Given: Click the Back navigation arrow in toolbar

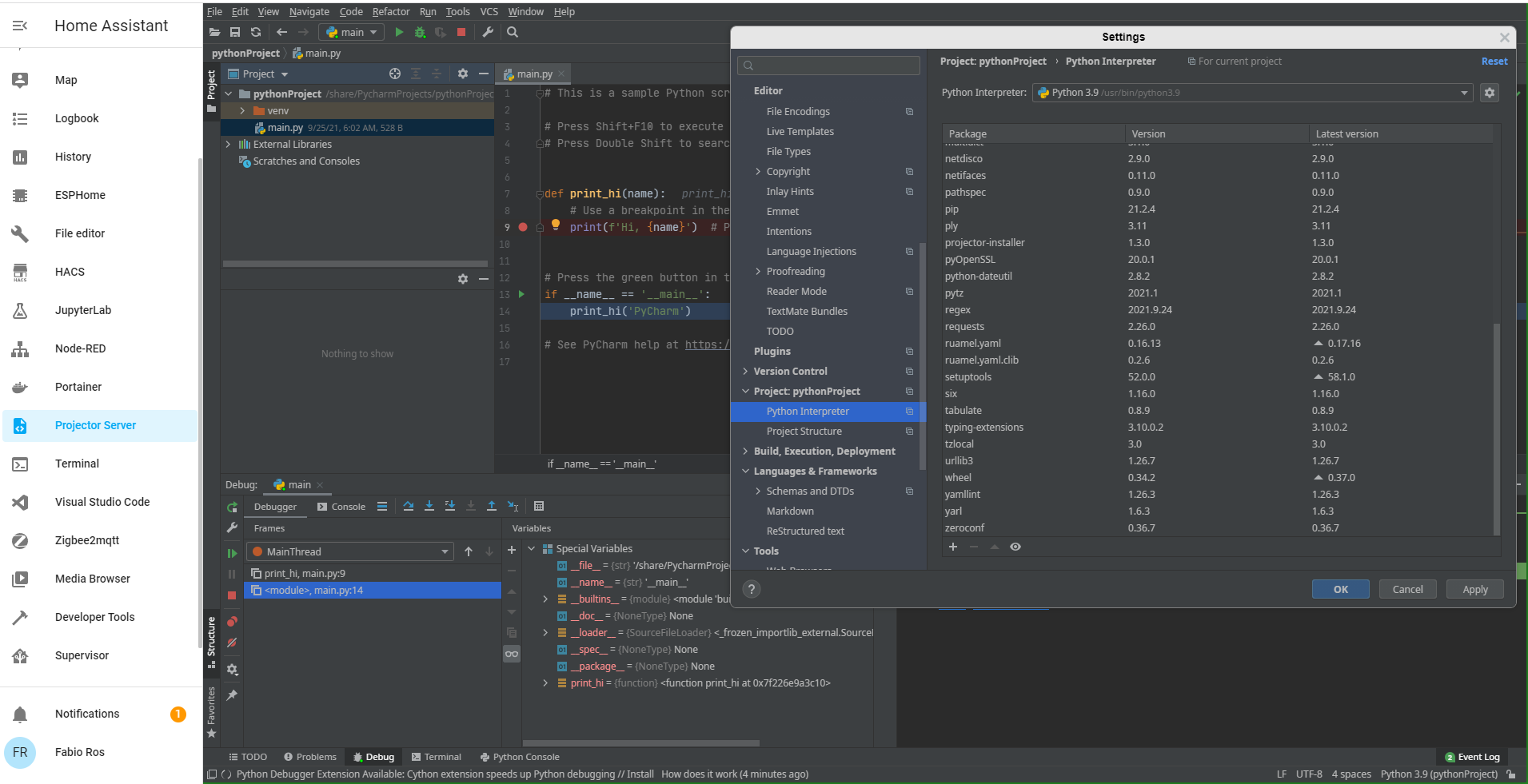Looking at the screenshot, I should (281, 32).
